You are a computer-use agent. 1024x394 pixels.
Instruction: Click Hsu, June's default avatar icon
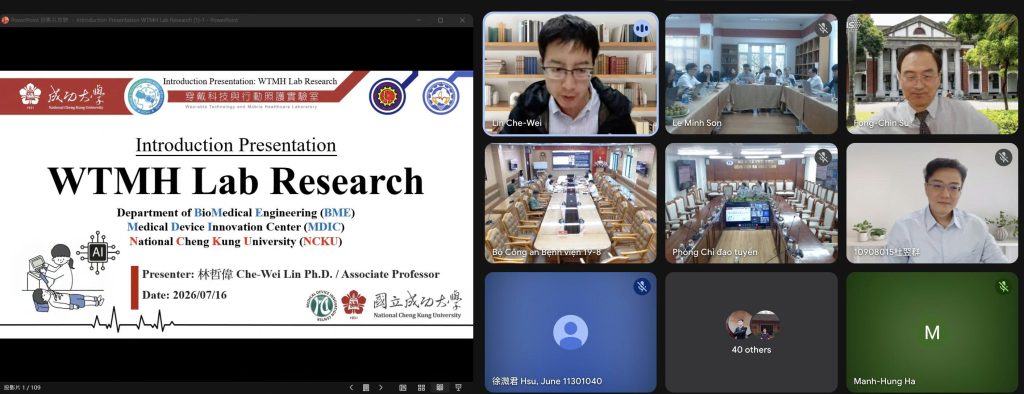570,332
